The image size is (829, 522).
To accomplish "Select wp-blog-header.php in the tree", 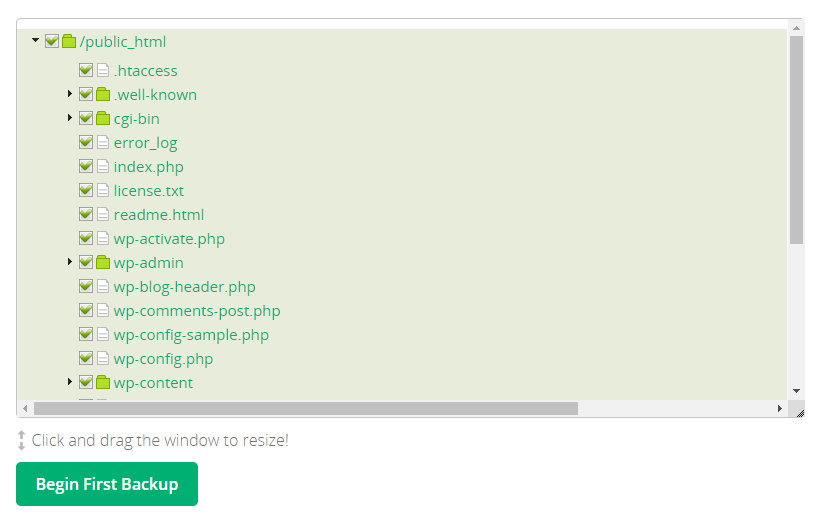I will click(185, 287).
